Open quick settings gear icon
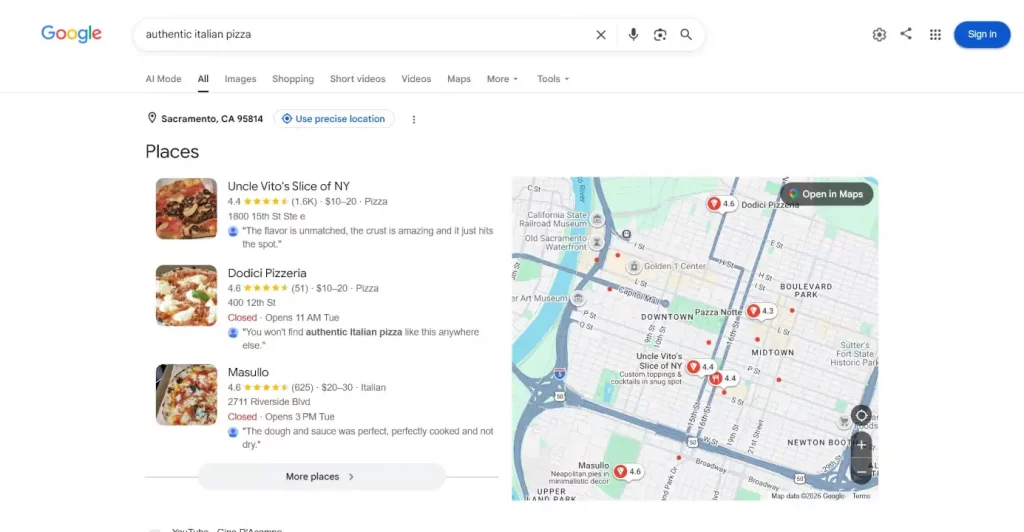1024x532 pixels. (x=879, y=35)
